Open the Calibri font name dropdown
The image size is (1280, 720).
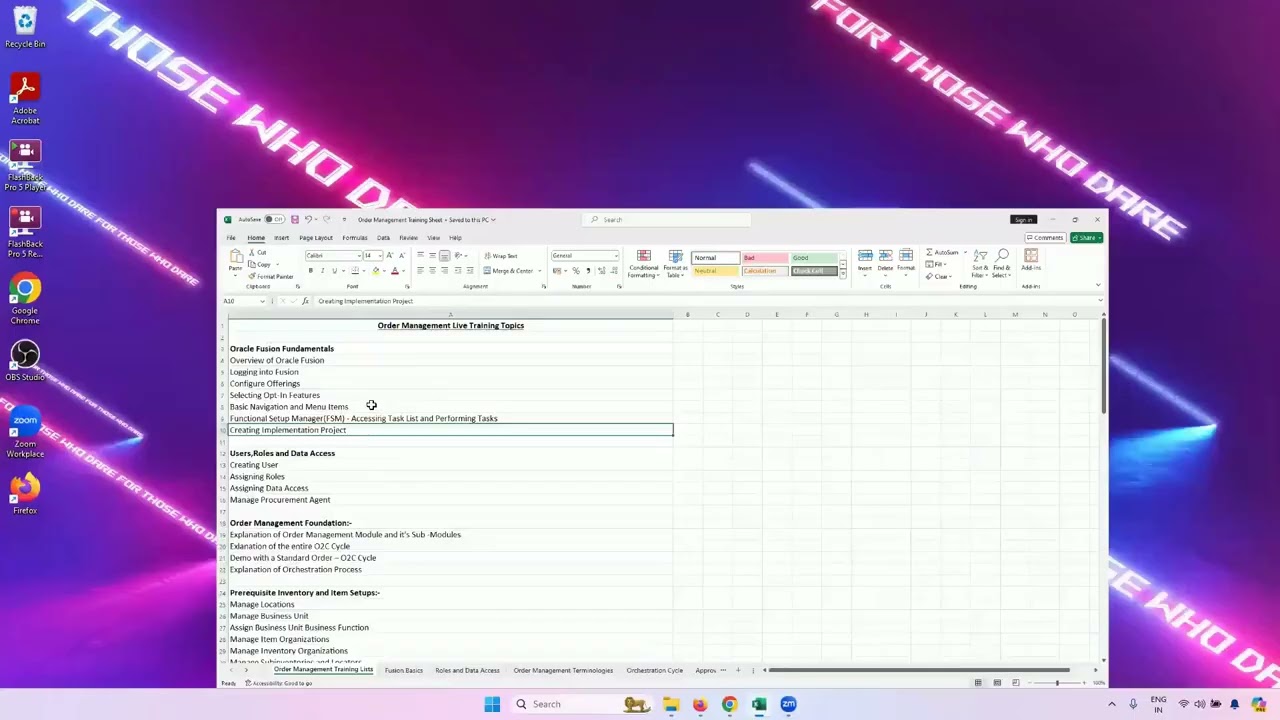coord(359,256)
